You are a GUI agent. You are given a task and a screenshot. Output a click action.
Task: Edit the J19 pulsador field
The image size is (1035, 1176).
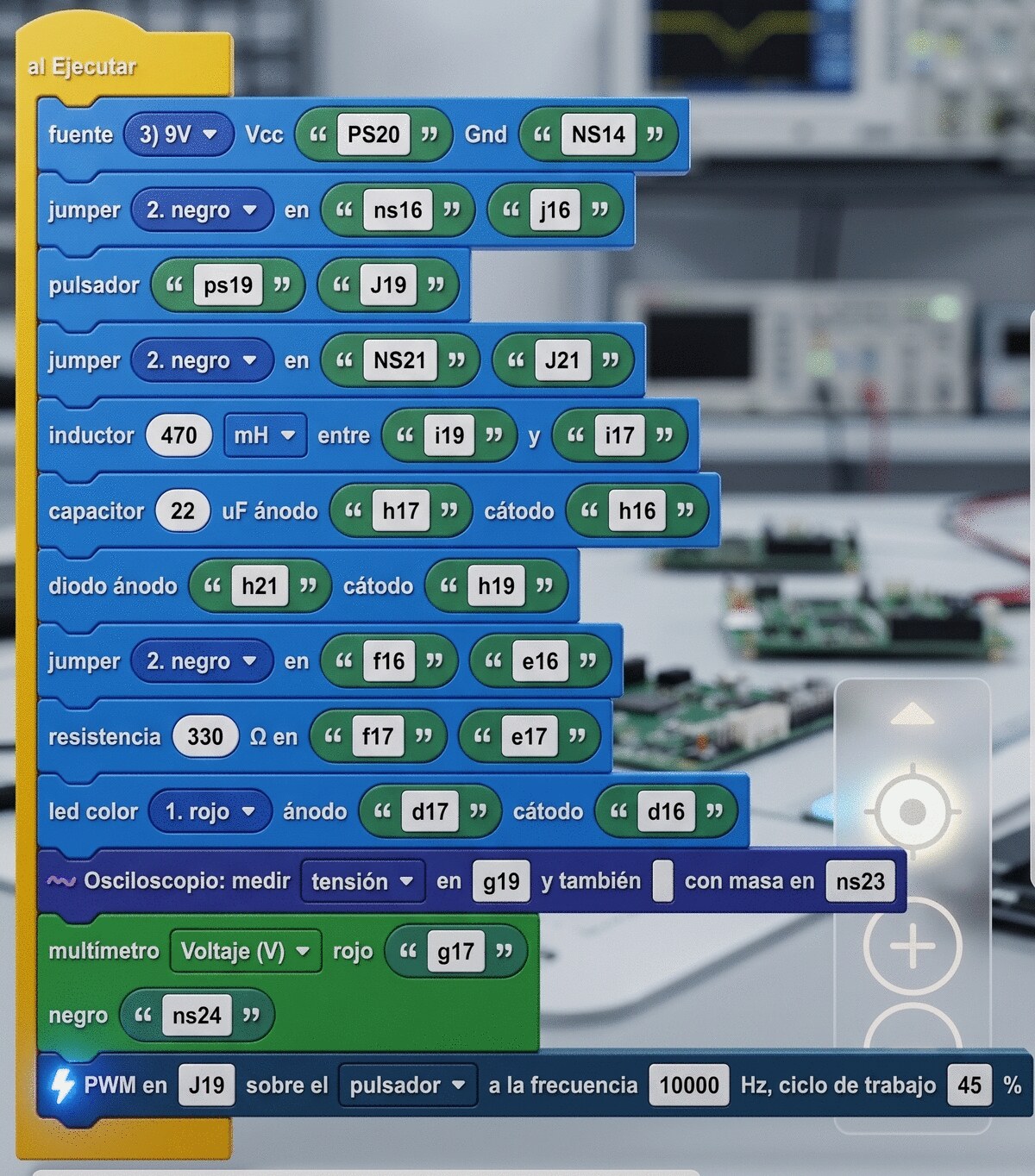click(x=388, y=285)
